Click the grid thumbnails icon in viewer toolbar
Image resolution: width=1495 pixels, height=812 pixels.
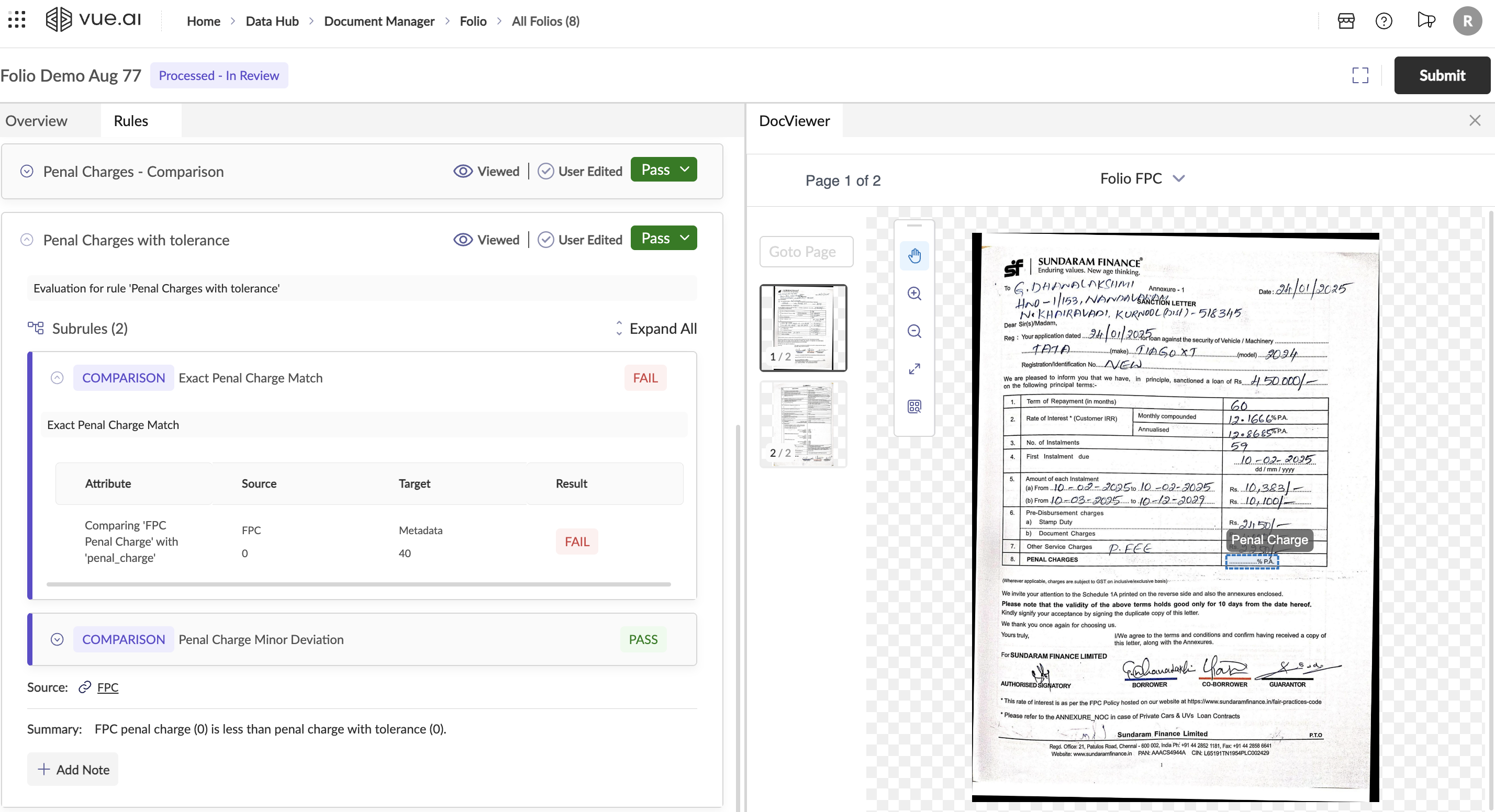tap(914, 407)
